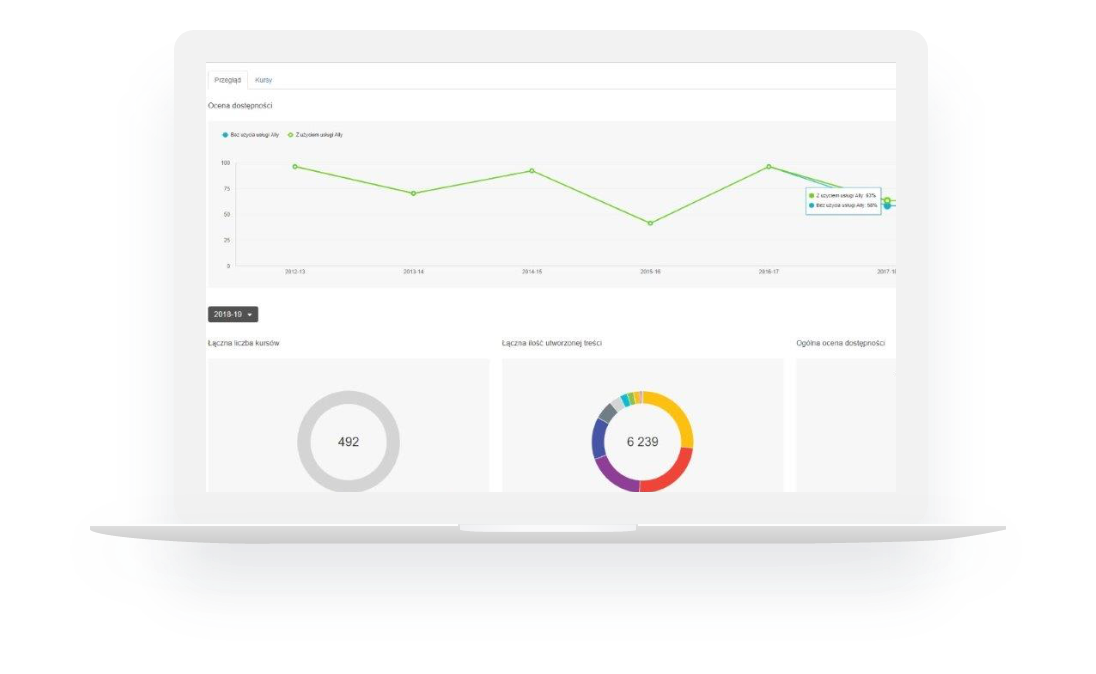Click the chart tooltip showing Ally percentages

pyautogui.click(x=843, y=200)
